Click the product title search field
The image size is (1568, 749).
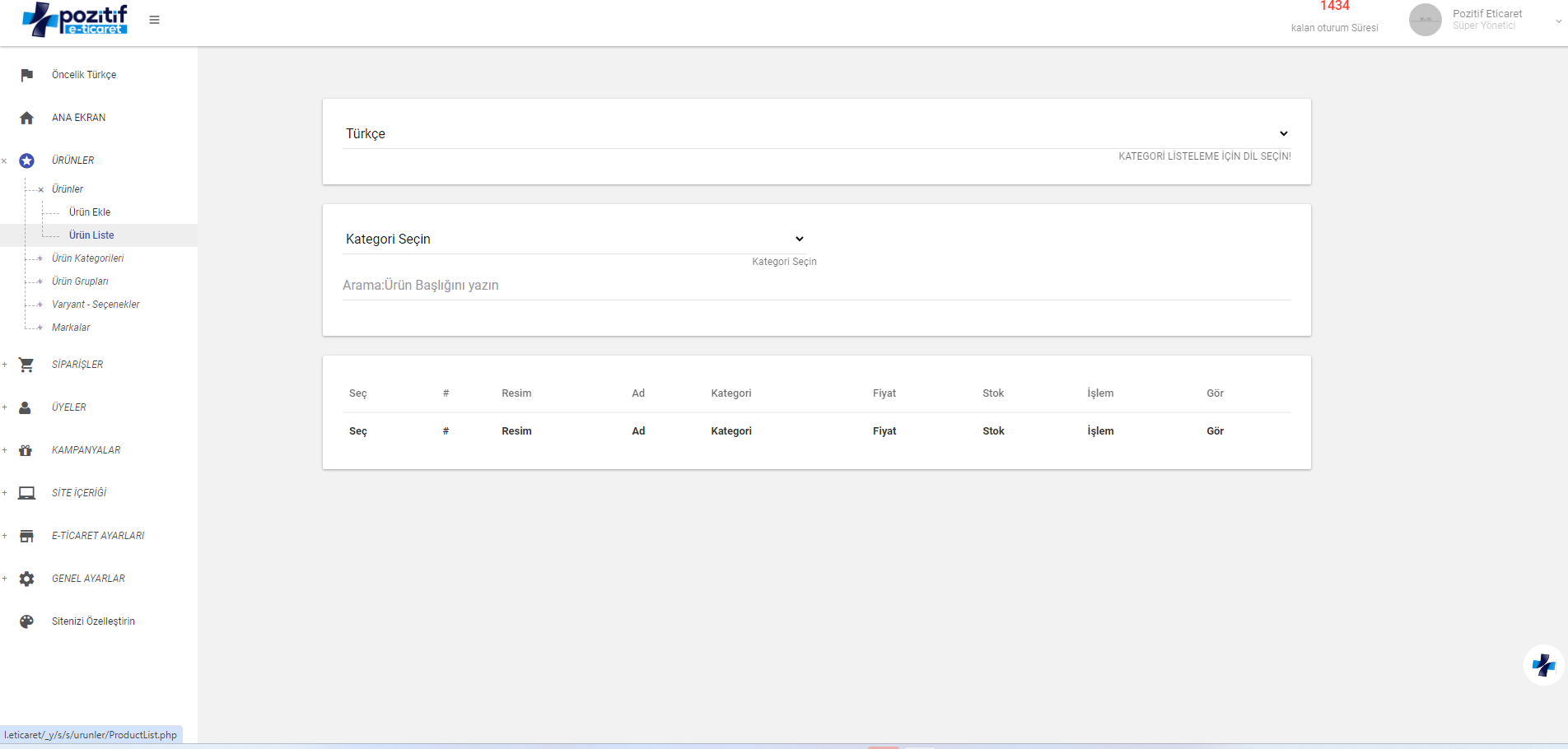tap(816, 286)
